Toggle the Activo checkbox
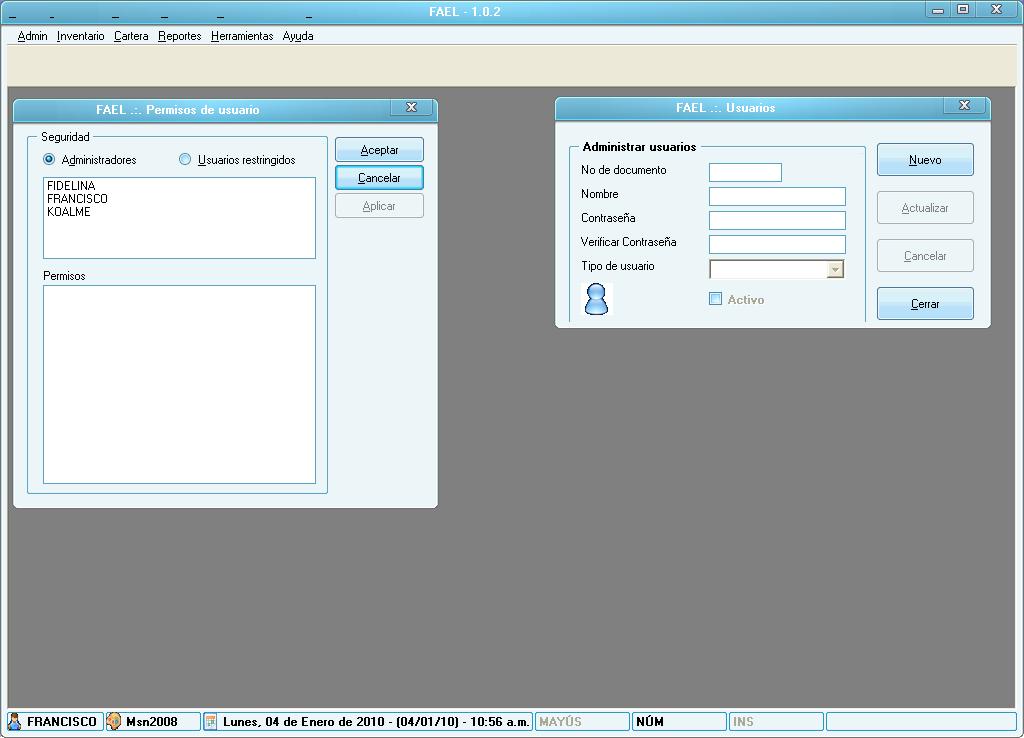 click(x=715, y=299)
